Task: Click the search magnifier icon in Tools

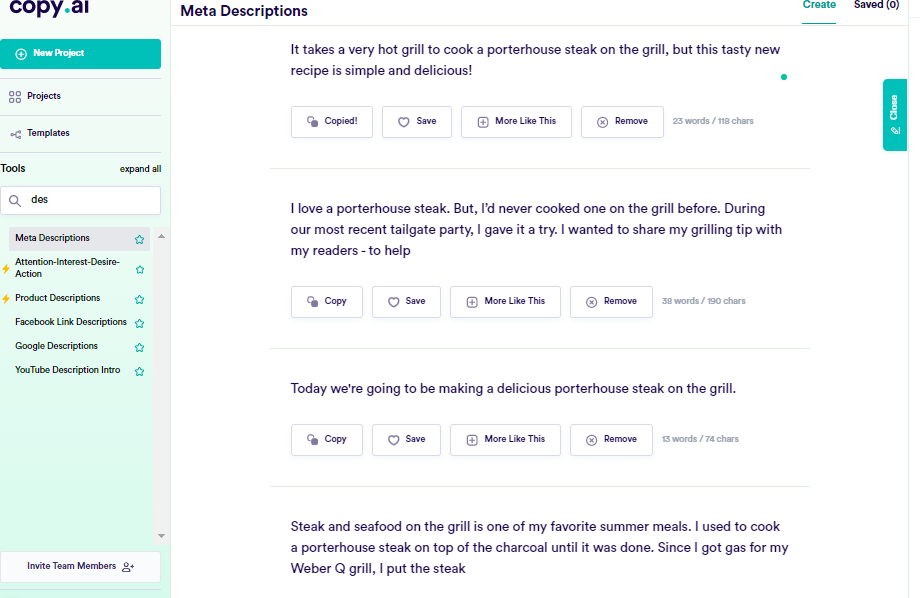Action: pos(15,200)
